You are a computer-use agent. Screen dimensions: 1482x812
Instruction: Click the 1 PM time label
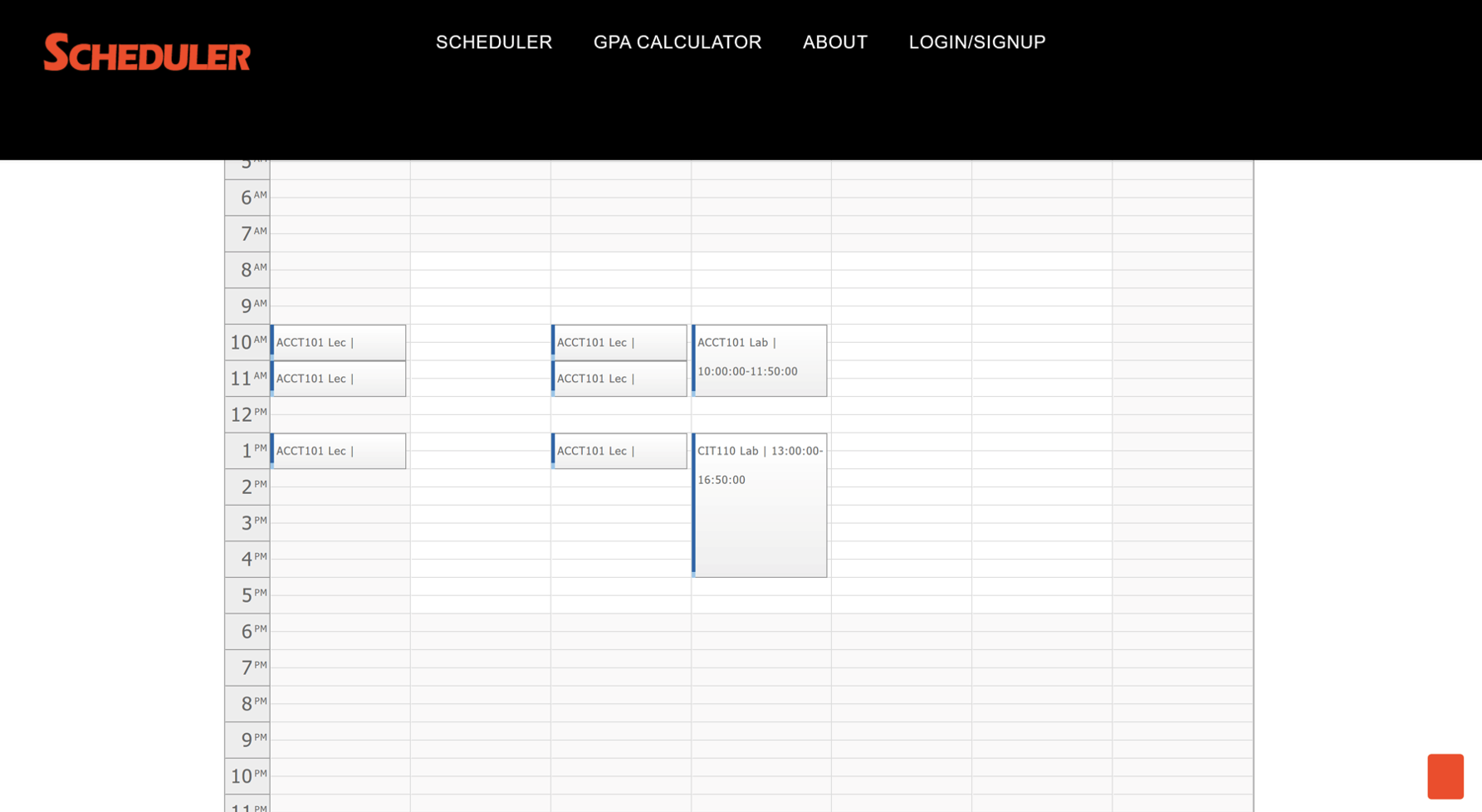click(247, 451)
